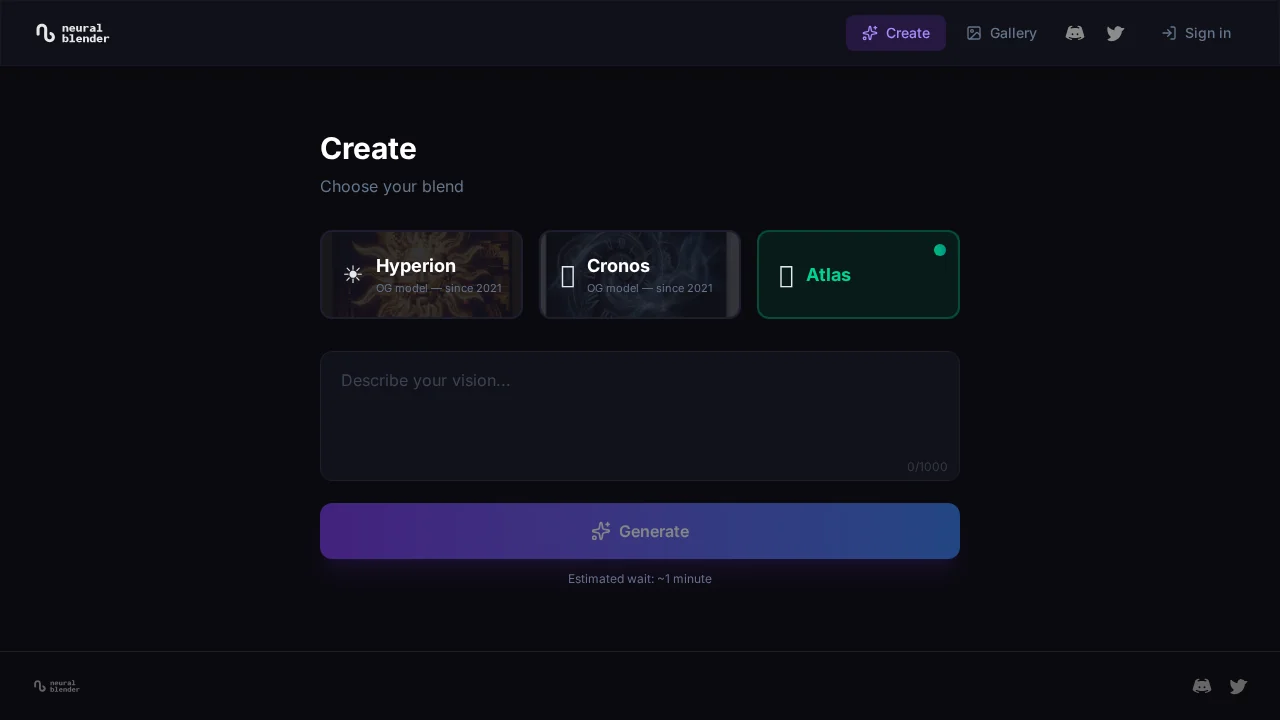Viewport: 1280px width, 720px height.
Task: Select the Cronos model
Action: 640,274
